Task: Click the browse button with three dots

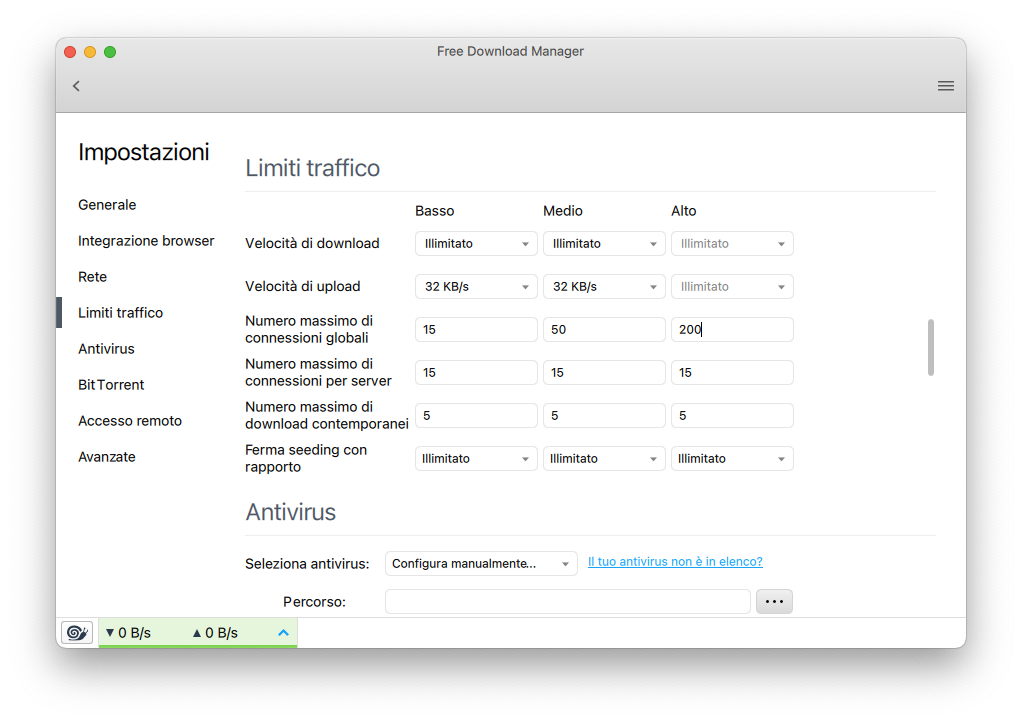Action: (x=774, y=601)
